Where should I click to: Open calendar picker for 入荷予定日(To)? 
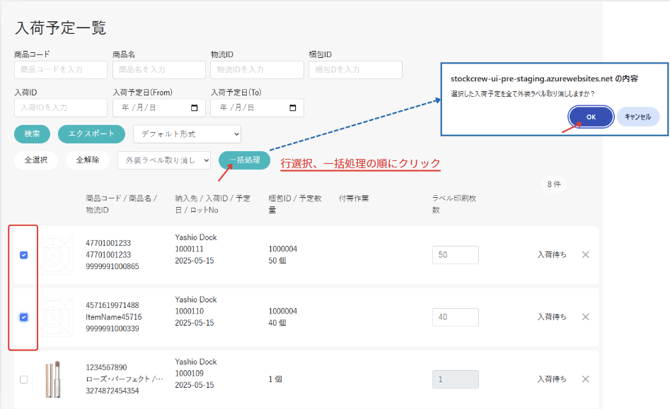294,107
